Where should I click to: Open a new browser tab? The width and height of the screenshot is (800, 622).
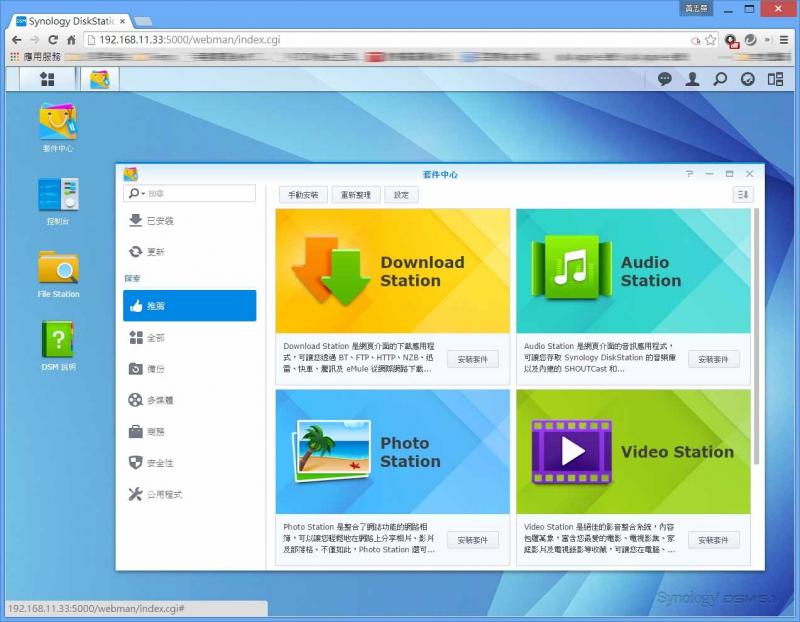pos(143,21)
